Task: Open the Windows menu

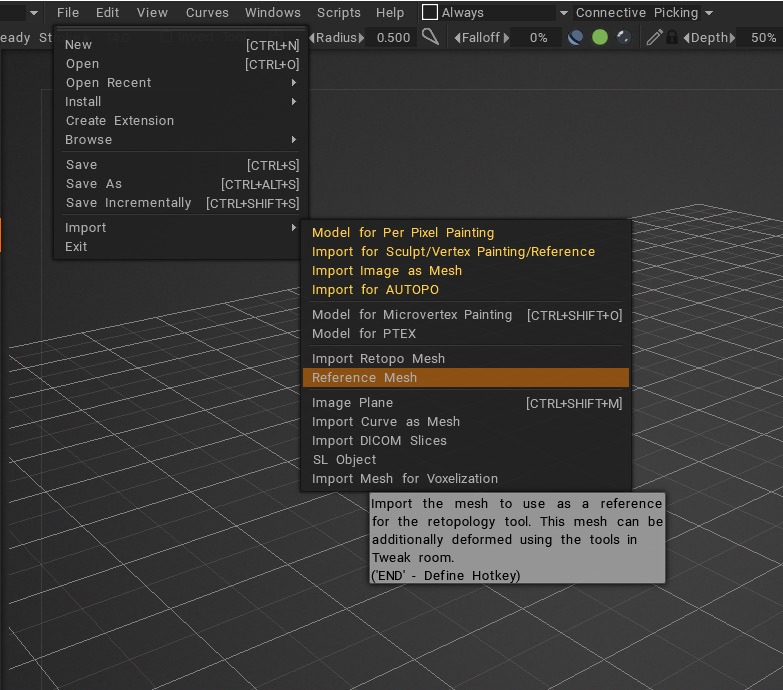Action: (x=273, y=12)
